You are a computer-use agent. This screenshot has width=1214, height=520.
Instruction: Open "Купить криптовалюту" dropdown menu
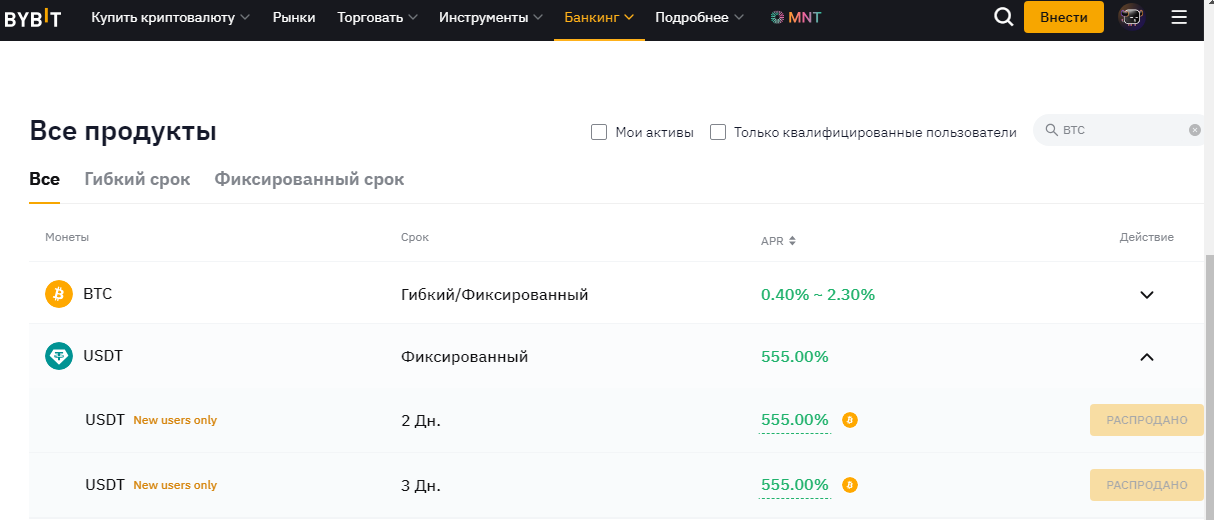[171, 17]
